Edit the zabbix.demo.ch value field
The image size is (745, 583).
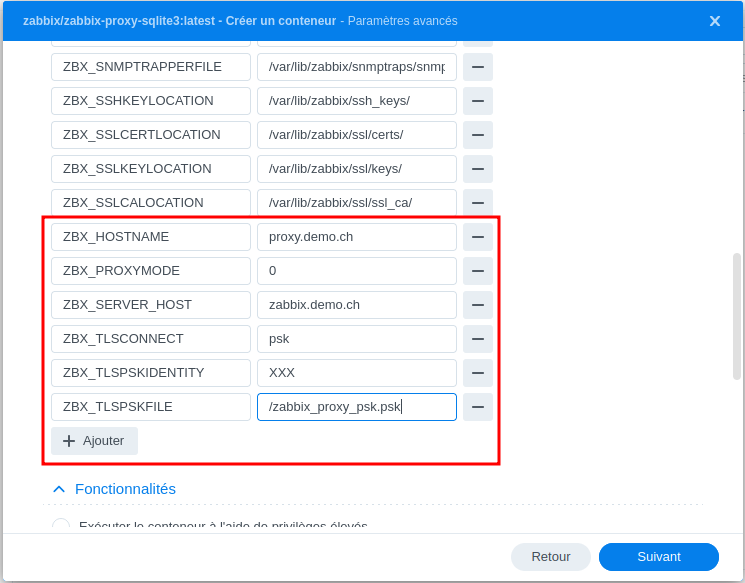357,305
